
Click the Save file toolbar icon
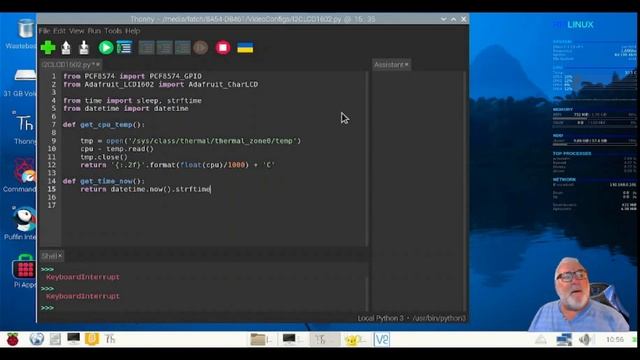coord(84,48)
